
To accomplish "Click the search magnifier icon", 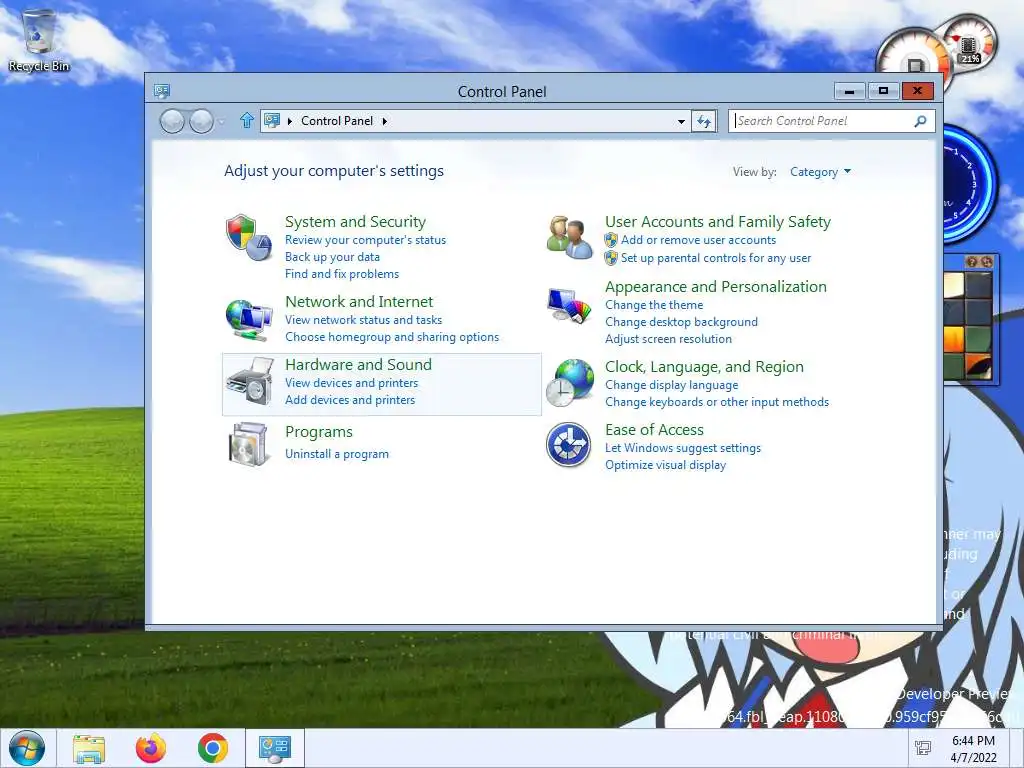I will (x=920, y=121).
